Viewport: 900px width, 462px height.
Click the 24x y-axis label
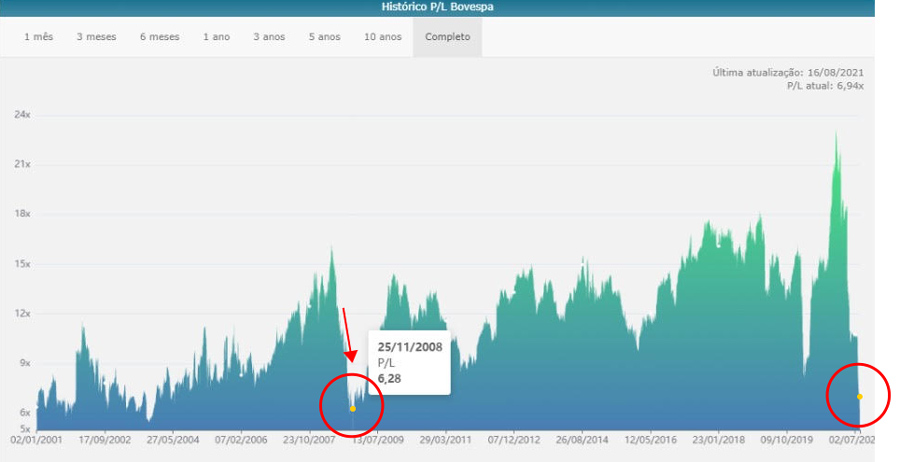pyautogui.click(x=21, y=115)
